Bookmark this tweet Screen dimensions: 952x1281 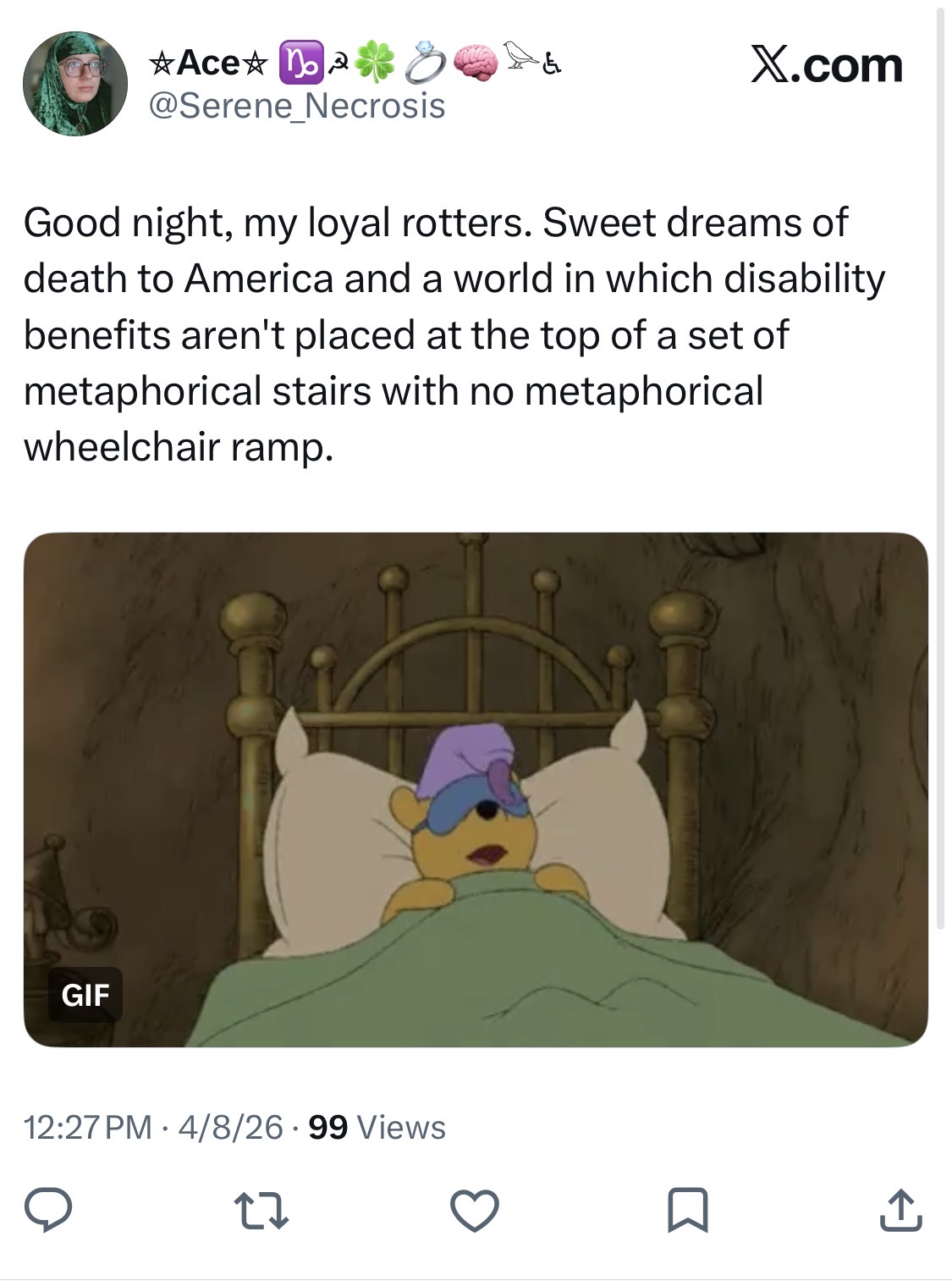pyautogui.click(x=688, y=1211)
